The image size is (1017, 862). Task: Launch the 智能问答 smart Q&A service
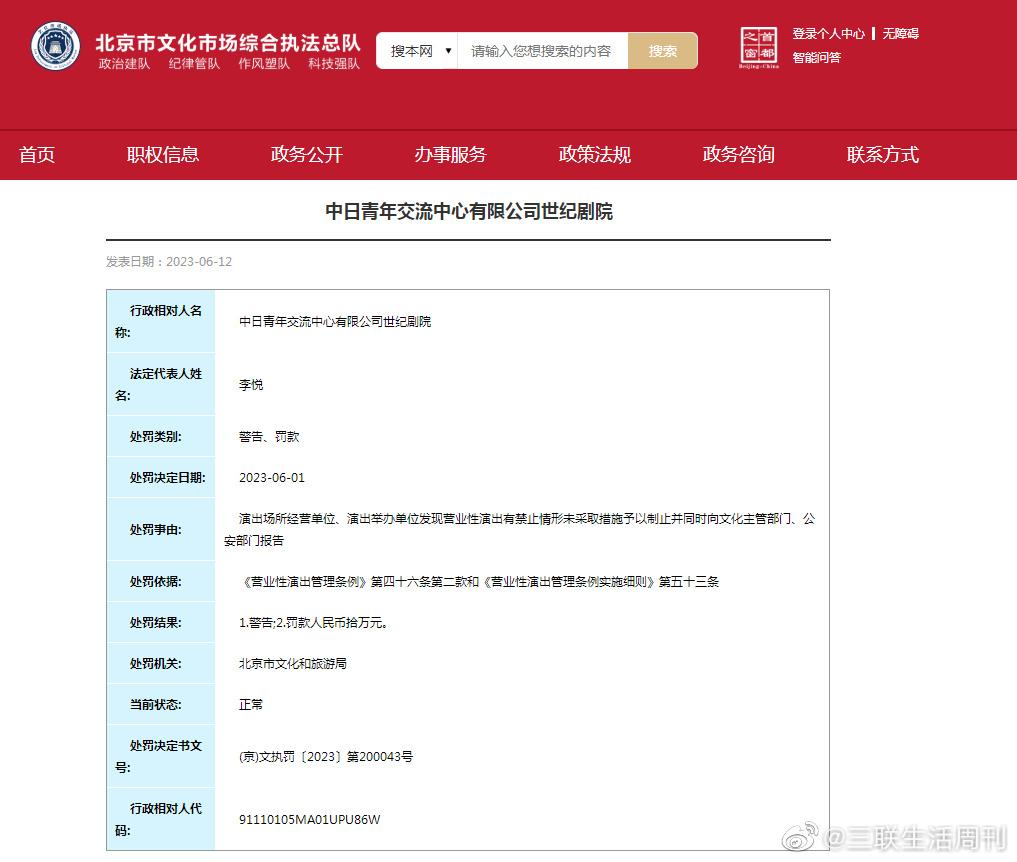(817, 58)
